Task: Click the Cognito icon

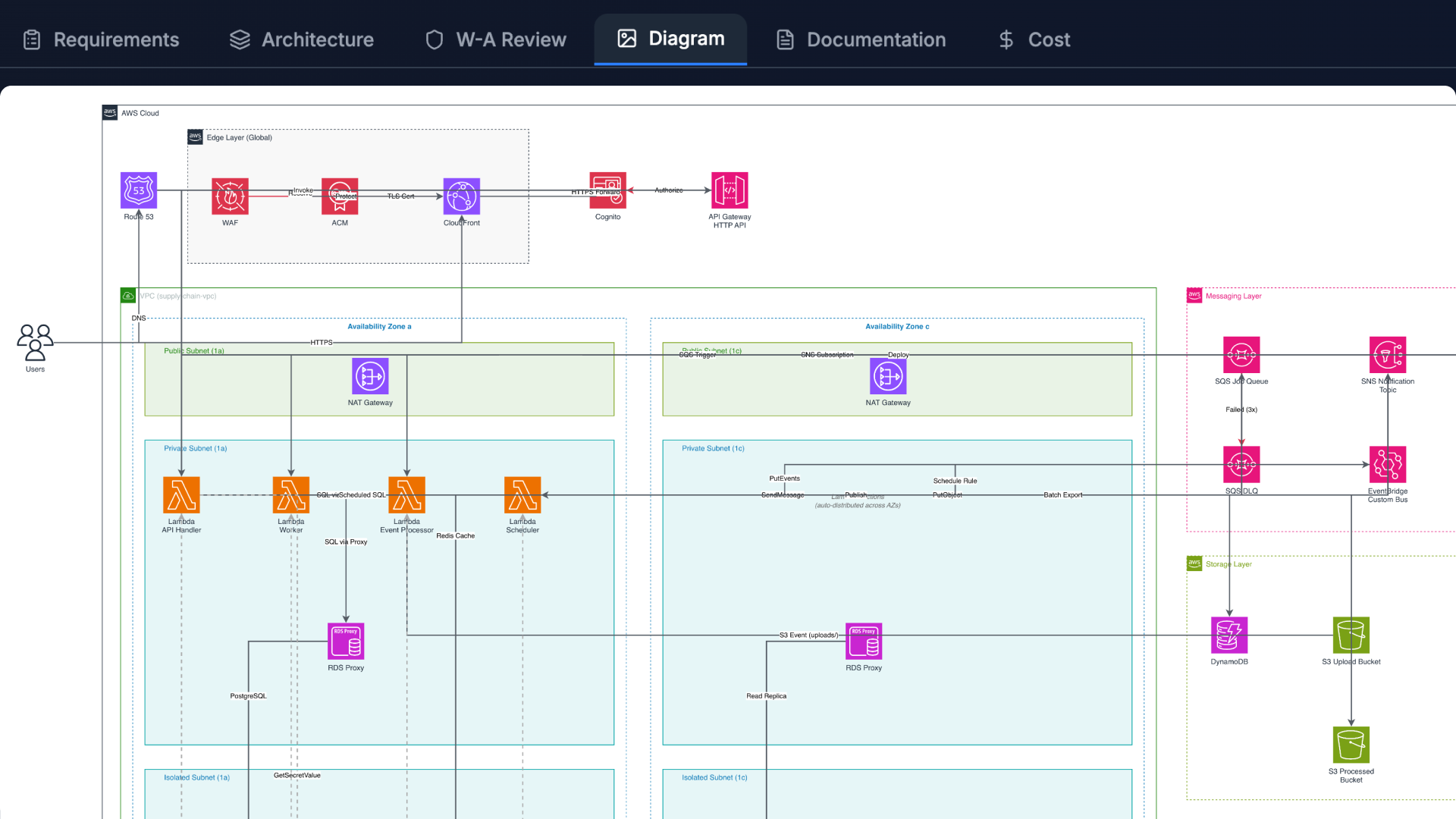Action: coord(608,190)
